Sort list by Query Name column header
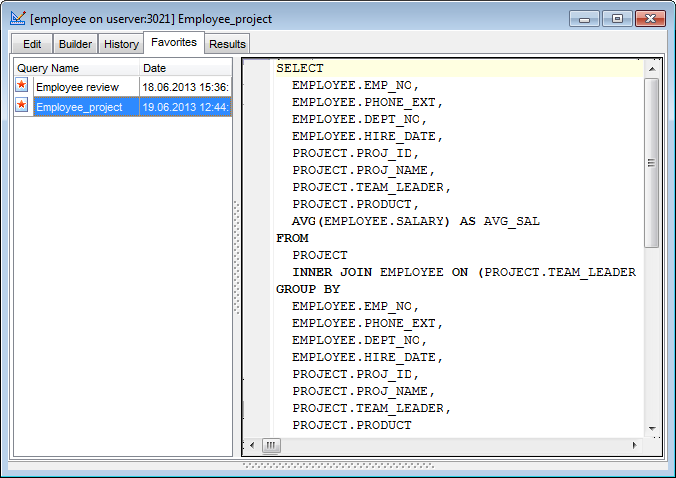The width and height of the screenshot is (676, 478). 76,68
